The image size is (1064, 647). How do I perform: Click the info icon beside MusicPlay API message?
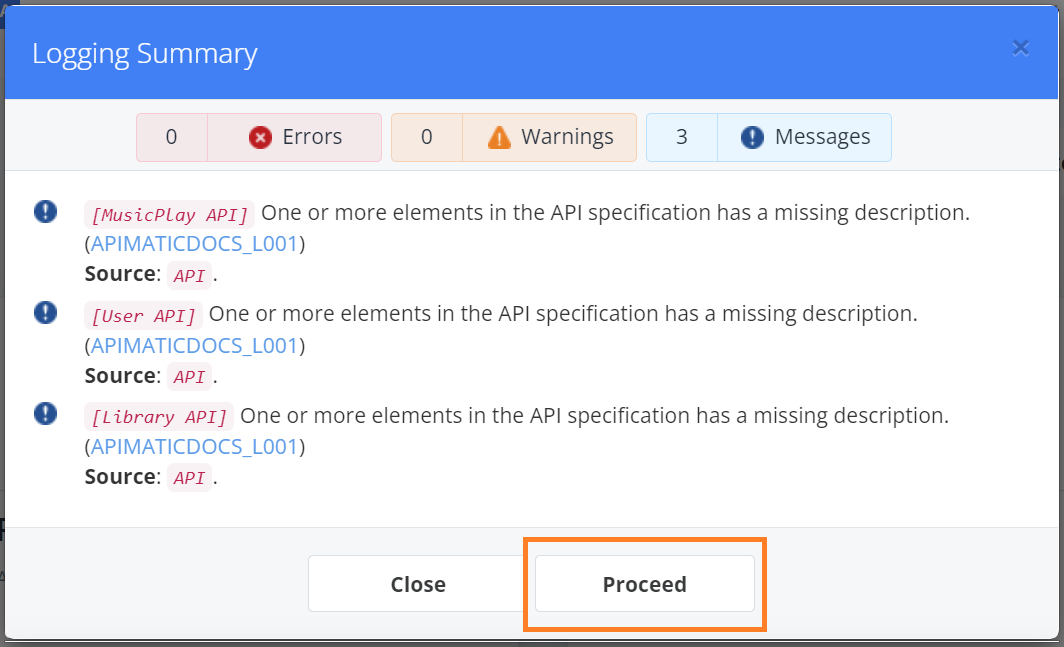point(44,211)
